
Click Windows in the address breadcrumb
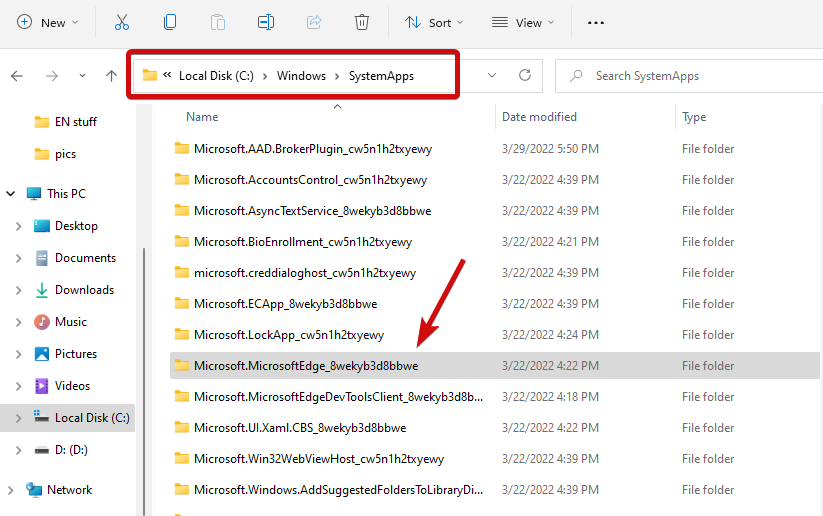pyautogui.click(x=301, y=76)
